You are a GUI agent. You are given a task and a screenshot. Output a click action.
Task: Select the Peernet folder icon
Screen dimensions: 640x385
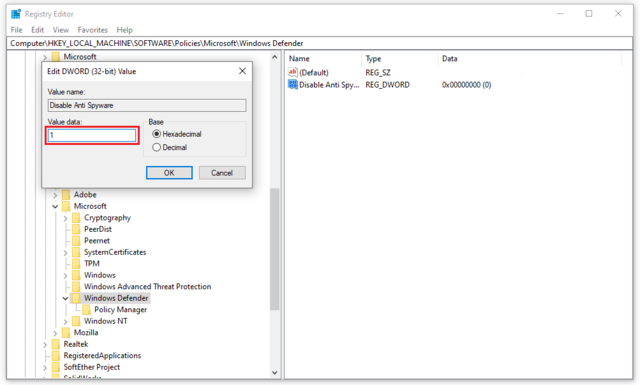(76, 240)
